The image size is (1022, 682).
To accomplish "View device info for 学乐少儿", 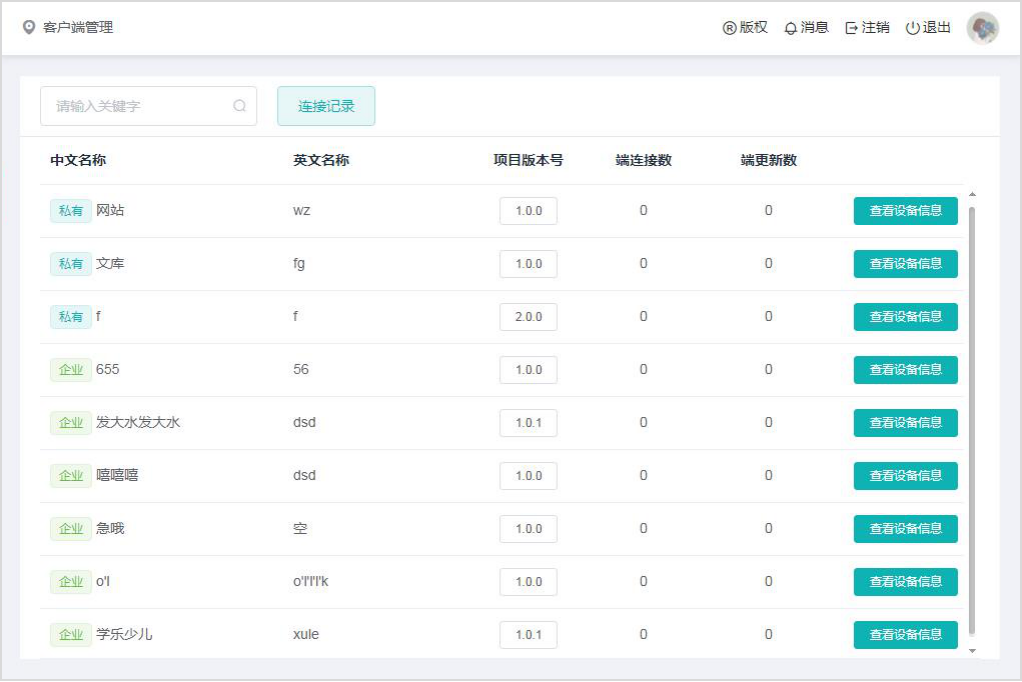I will (x=905, y=635).
